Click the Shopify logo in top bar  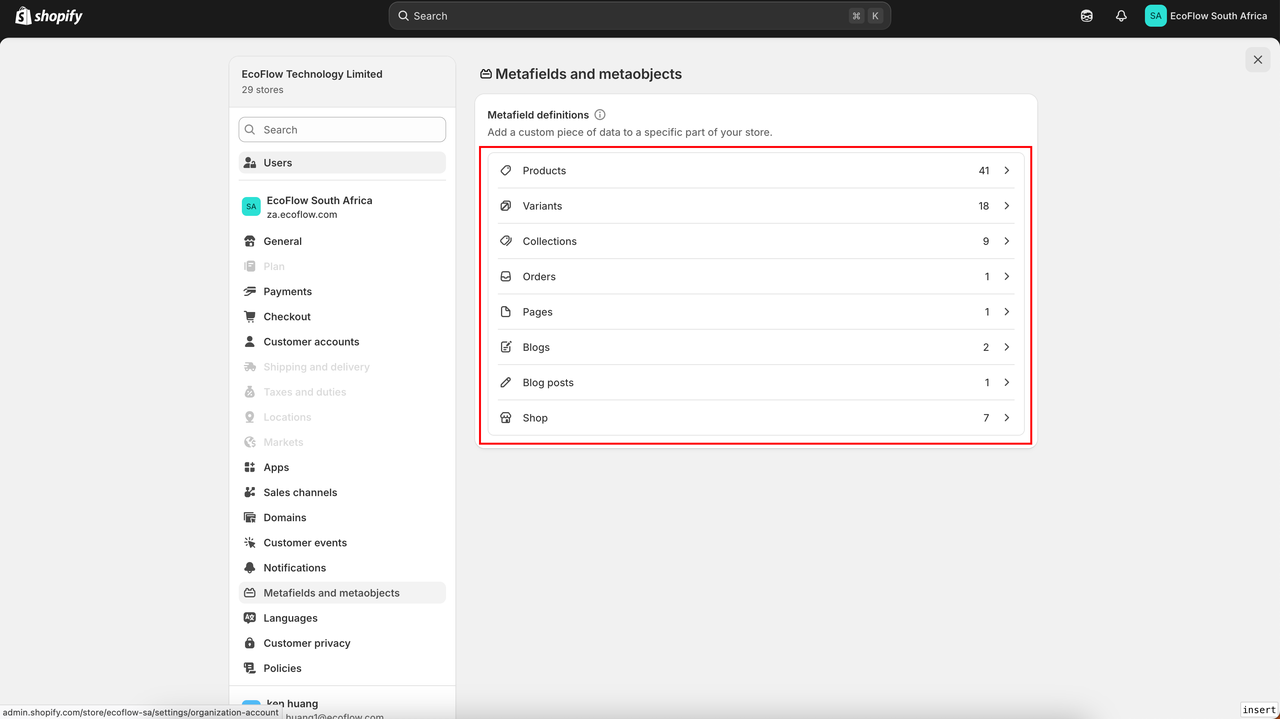coord(48,16)
